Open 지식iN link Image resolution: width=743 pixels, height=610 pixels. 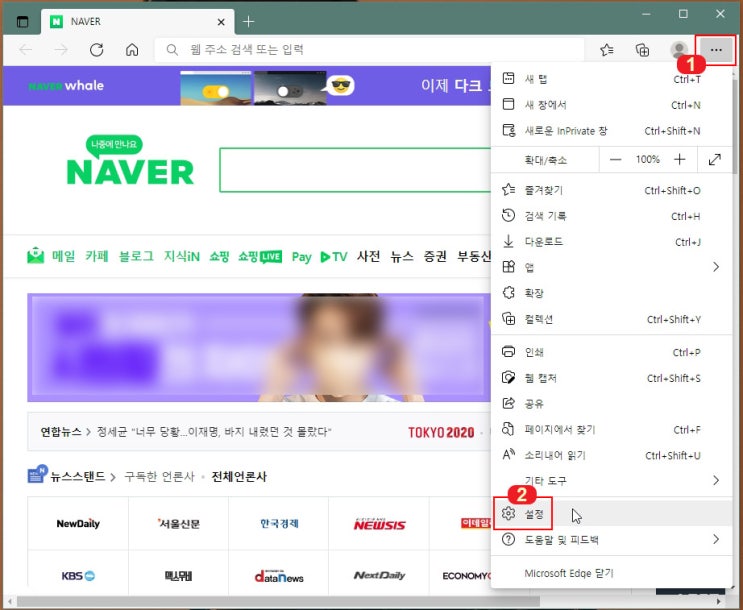tap(181, 256)
